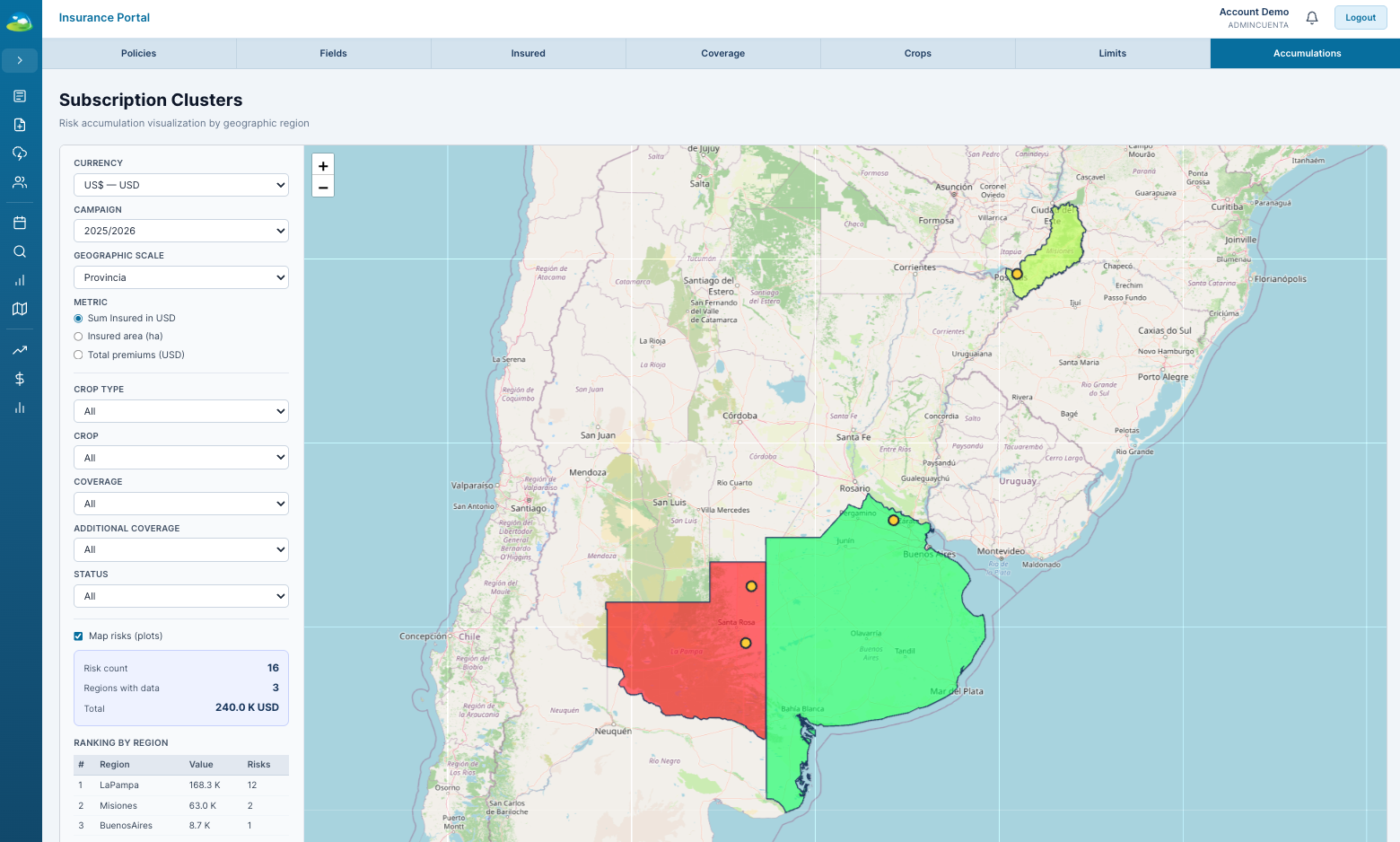Open the Campaign 2025/2026 dropdown

point(180,231)
